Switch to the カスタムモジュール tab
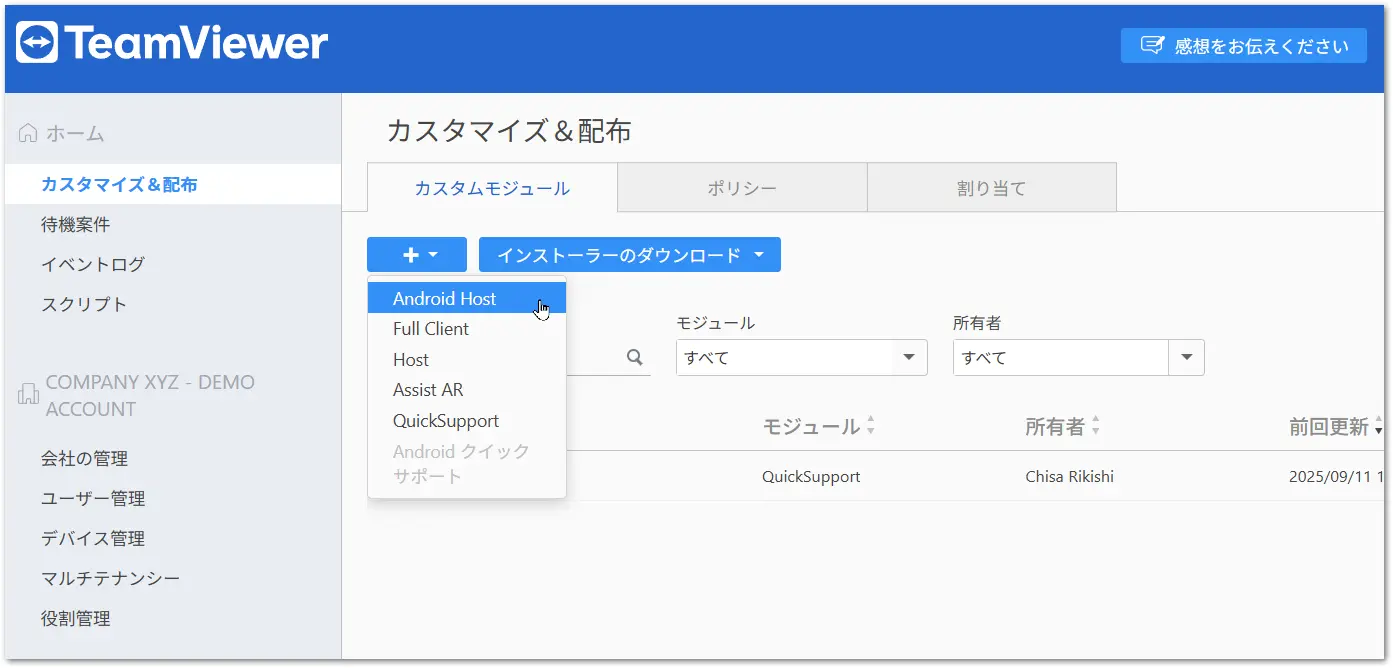This screenshot has height=668, width=1393. (492, 188)
